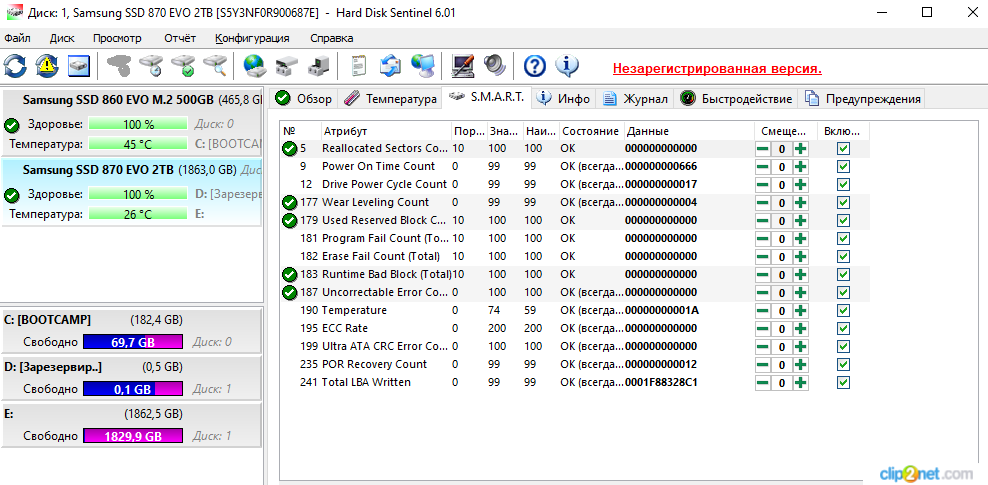Uncheck the Reallocated Sectors row checkbox
The width and height of the screenshot is (988, 485).
[x=843, y=149]
